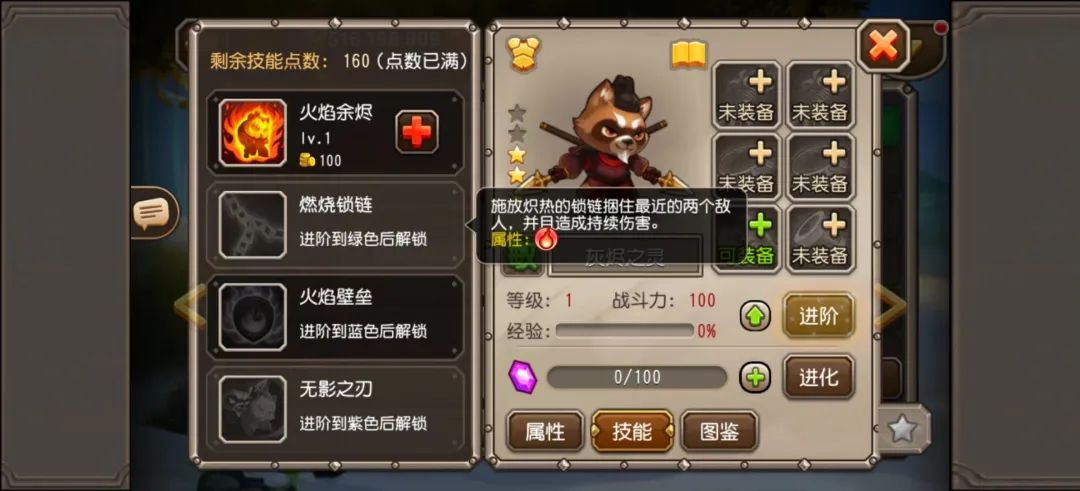Switch to the 图鉴 tab
Viewport: 1080px width, 491px height.
pos(719,432)
